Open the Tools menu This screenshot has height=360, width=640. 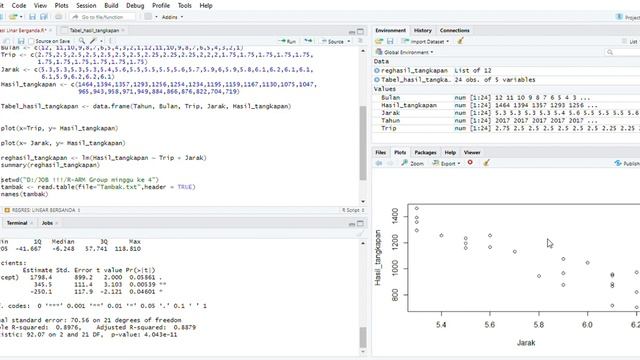[x=184, y=6]
